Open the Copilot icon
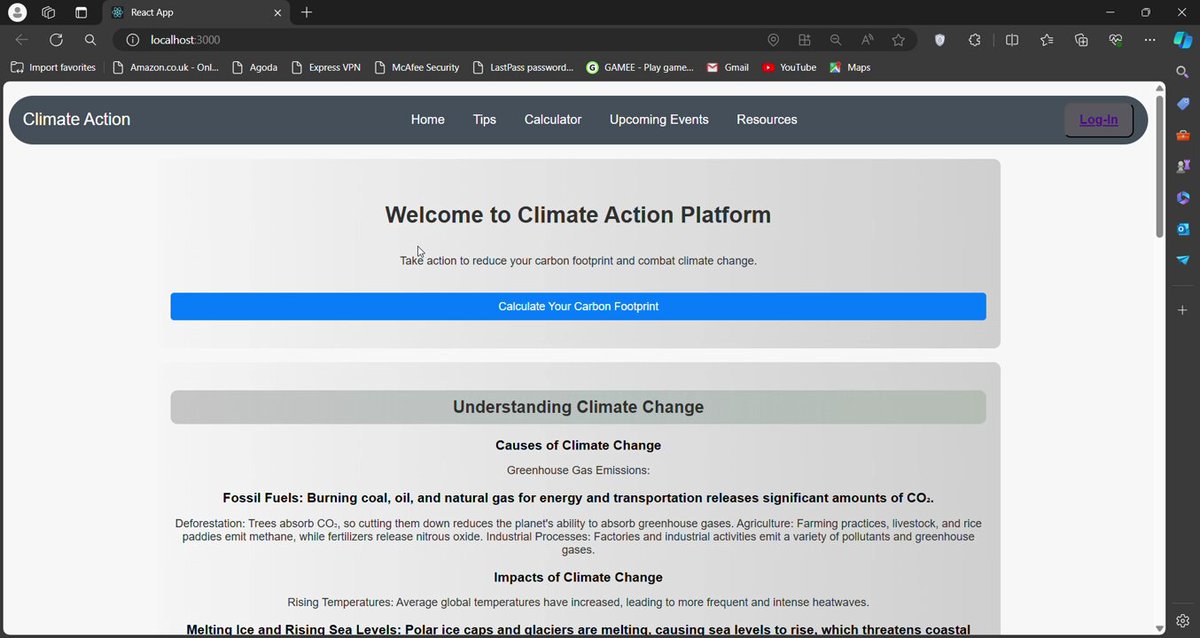The height and width of the screenshot is (638, 1200). [1182, 40]
